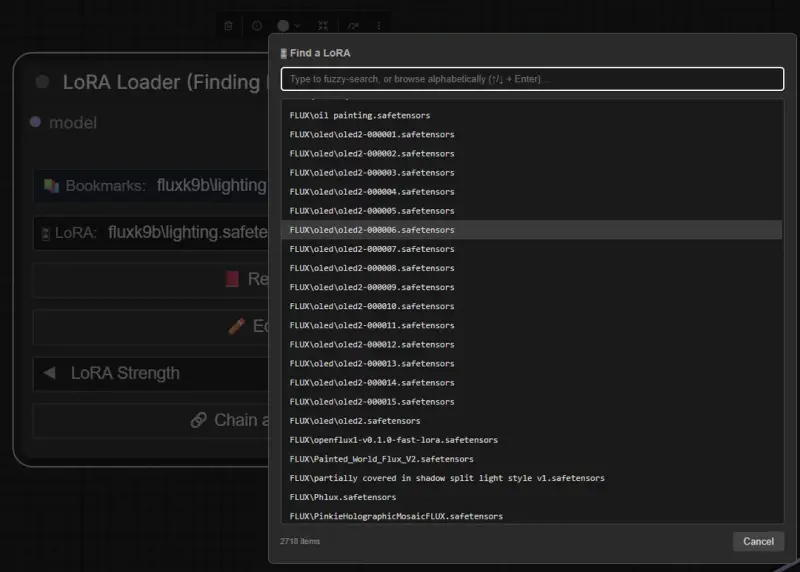Viewport: 800px width, 572px height.
Task: Select FLUX\oled\oled2-000015.safetensors
Action: (x=532, y=402)
